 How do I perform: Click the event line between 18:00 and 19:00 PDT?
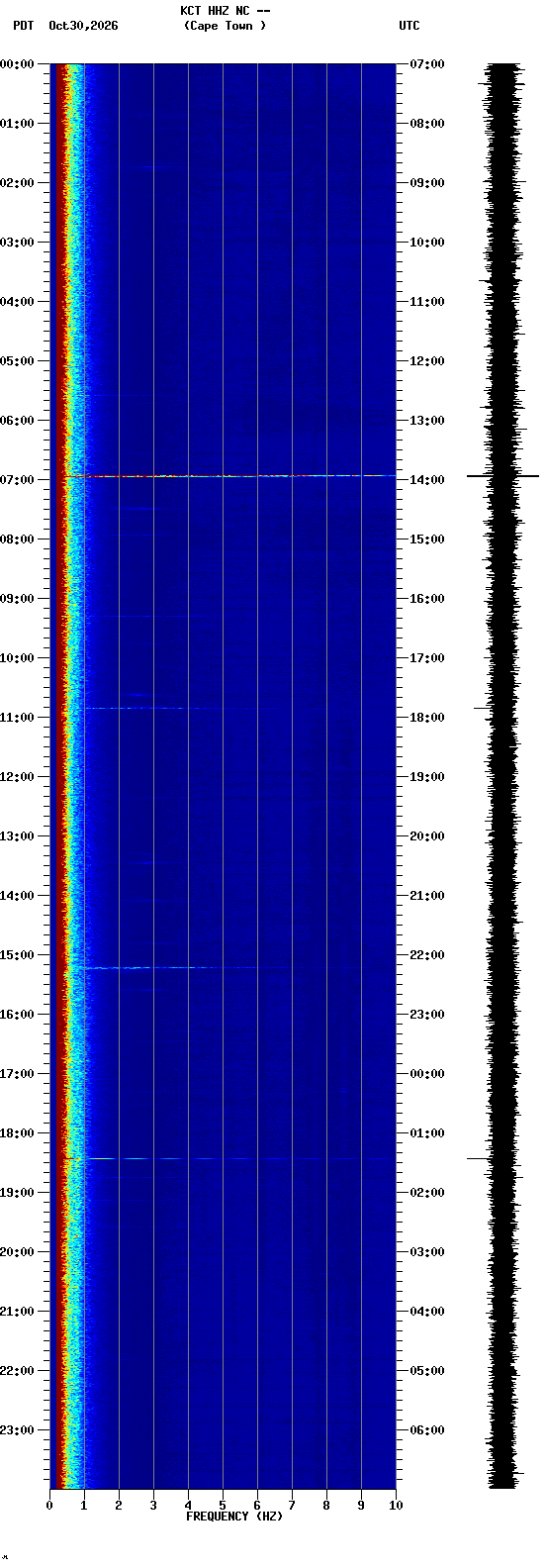point(229,1158)
